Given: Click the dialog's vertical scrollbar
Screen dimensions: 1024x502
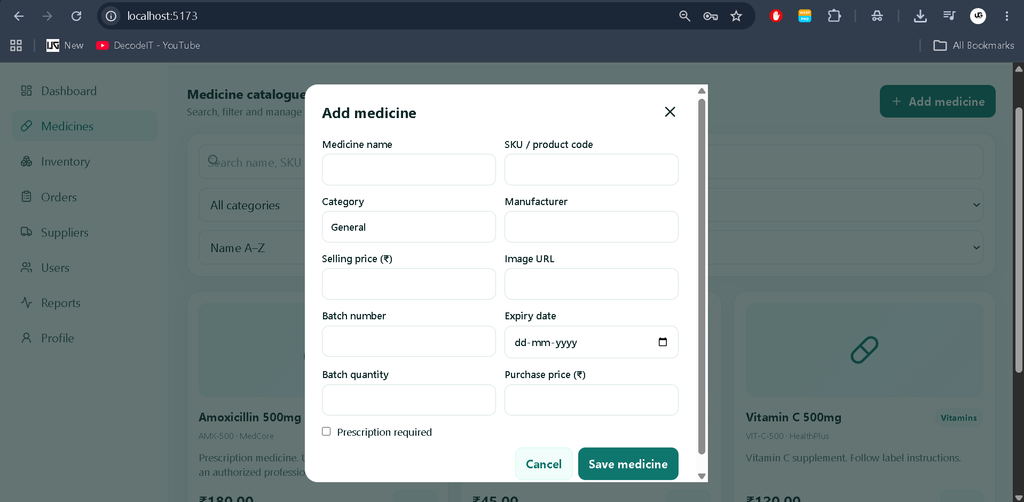Looking at the screenshot, I should pyautogui.click(x=701, y=276).
